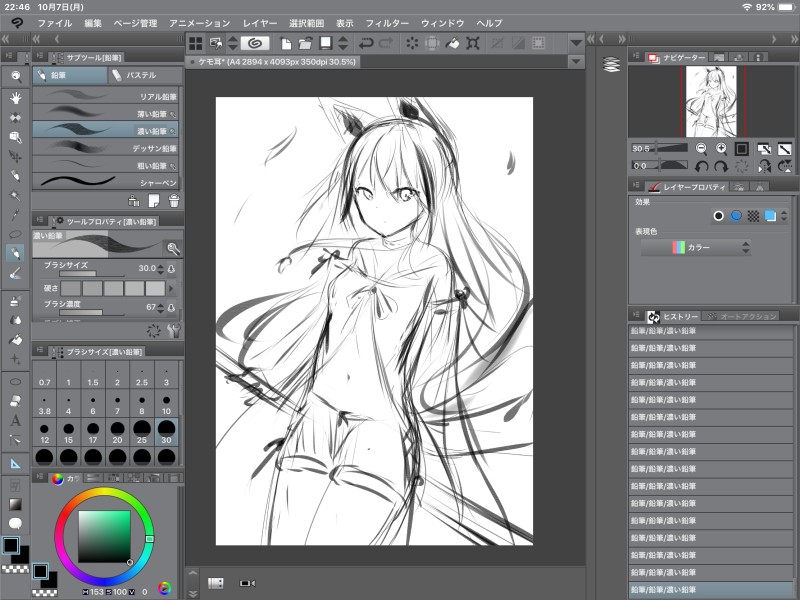Click Zoom out magnifier in Navigator
This screenshot has width=800, height=600.
point(702,148)
